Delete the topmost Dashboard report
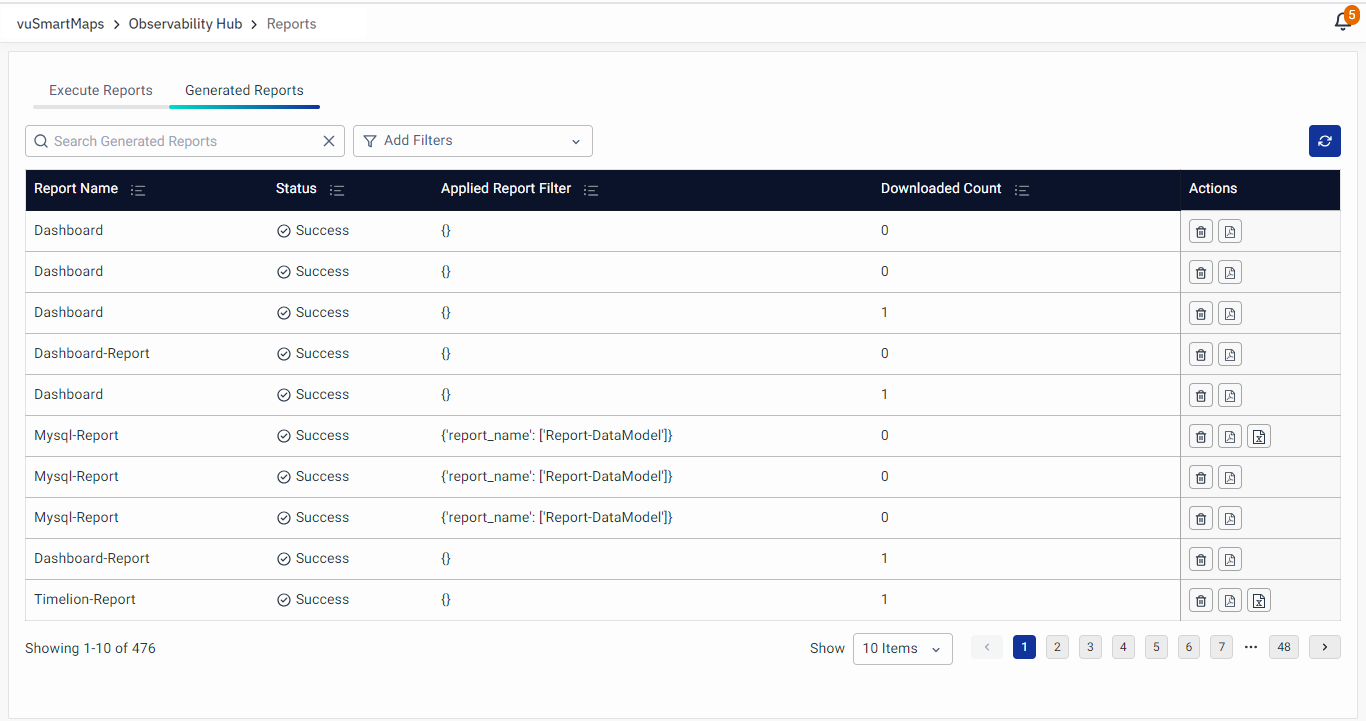The image size is (1366, 721). (1200, 231)
